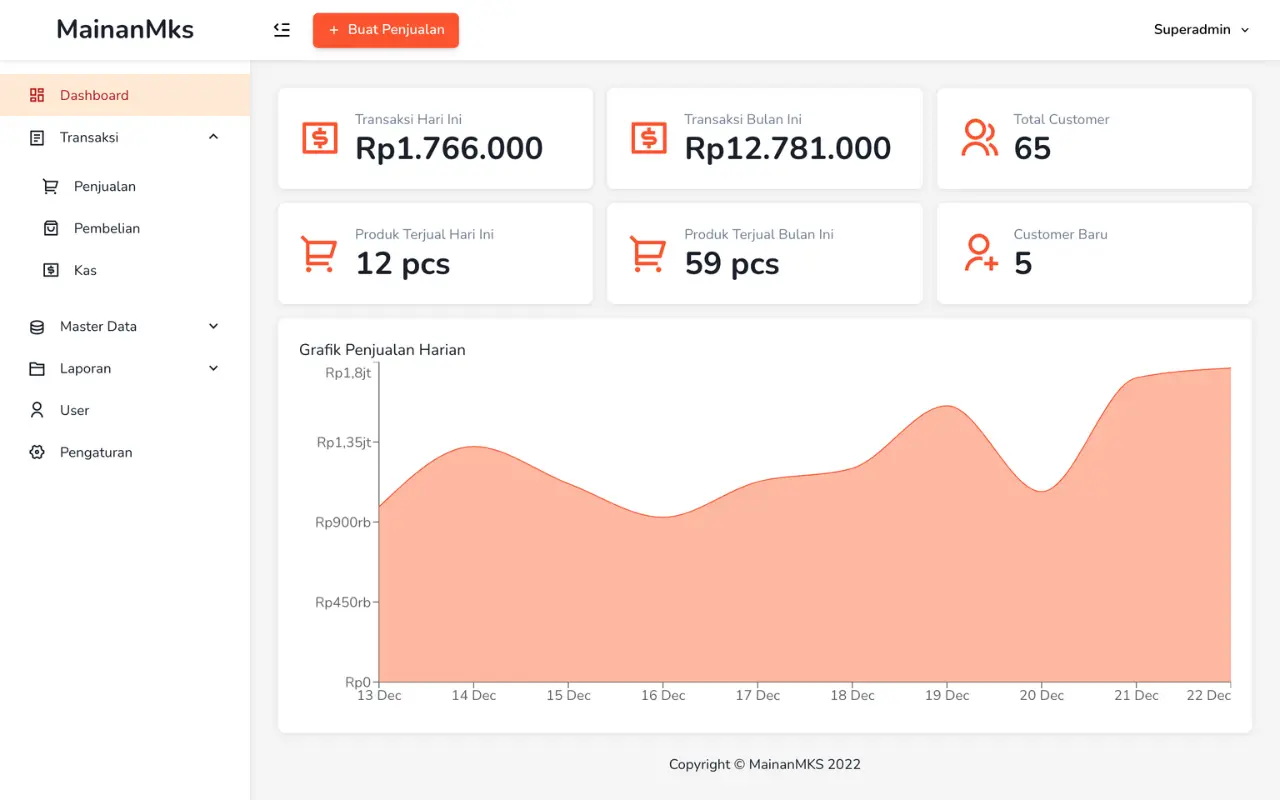
Task: Open the Superadmin account dropdown
Action: pos(1201,30)
